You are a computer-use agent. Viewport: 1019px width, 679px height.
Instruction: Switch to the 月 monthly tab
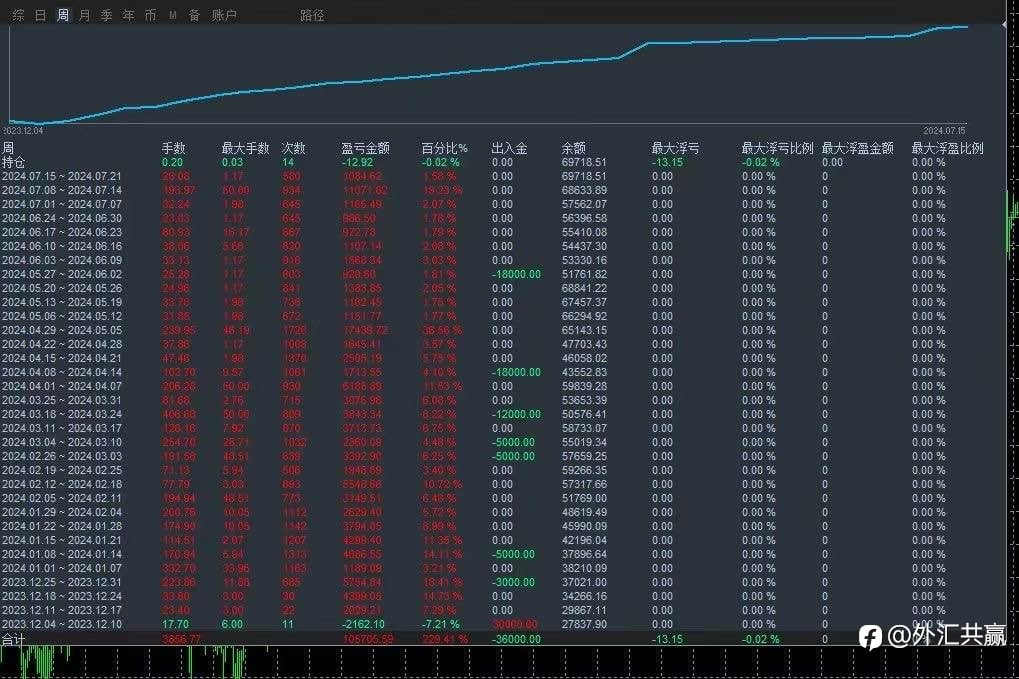point(84,15)
